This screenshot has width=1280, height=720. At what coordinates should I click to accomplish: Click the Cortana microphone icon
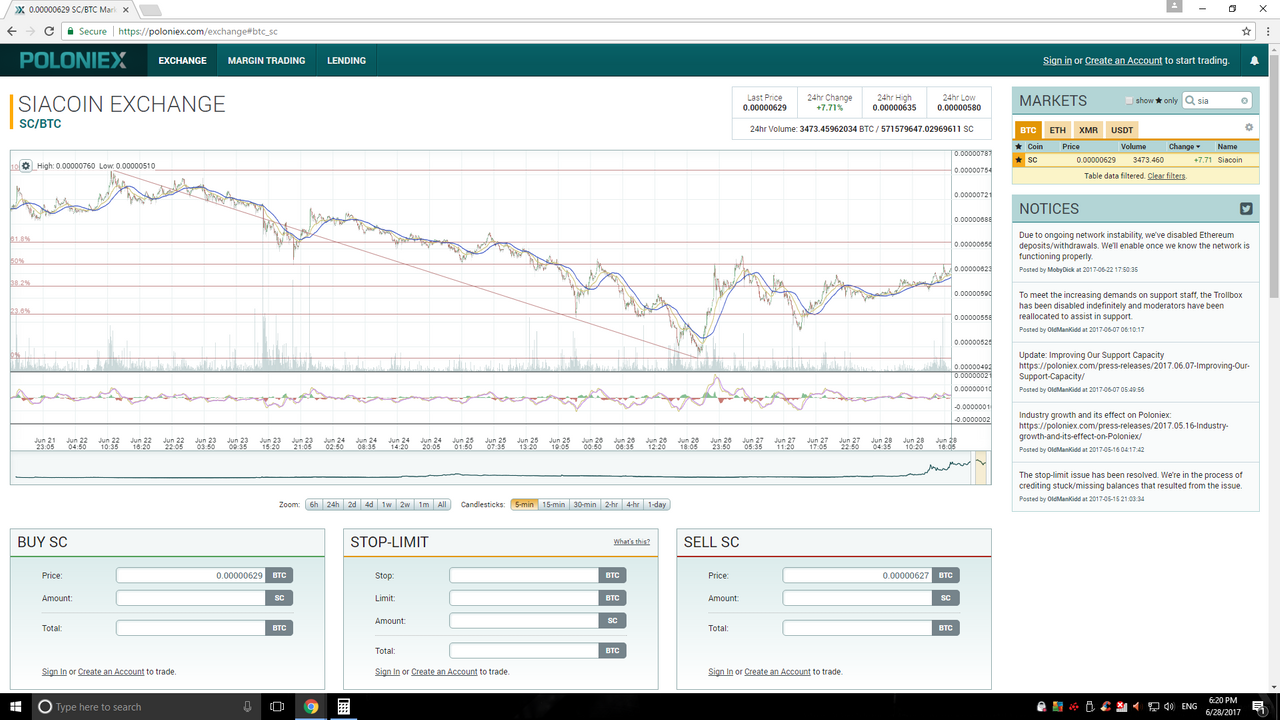248,707
